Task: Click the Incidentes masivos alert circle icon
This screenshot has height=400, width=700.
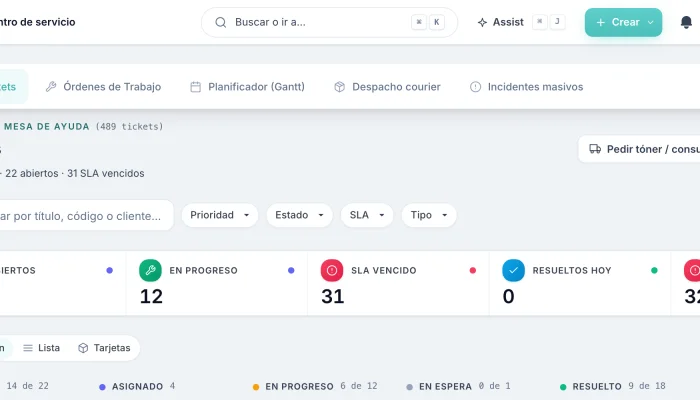Action: 475,87
